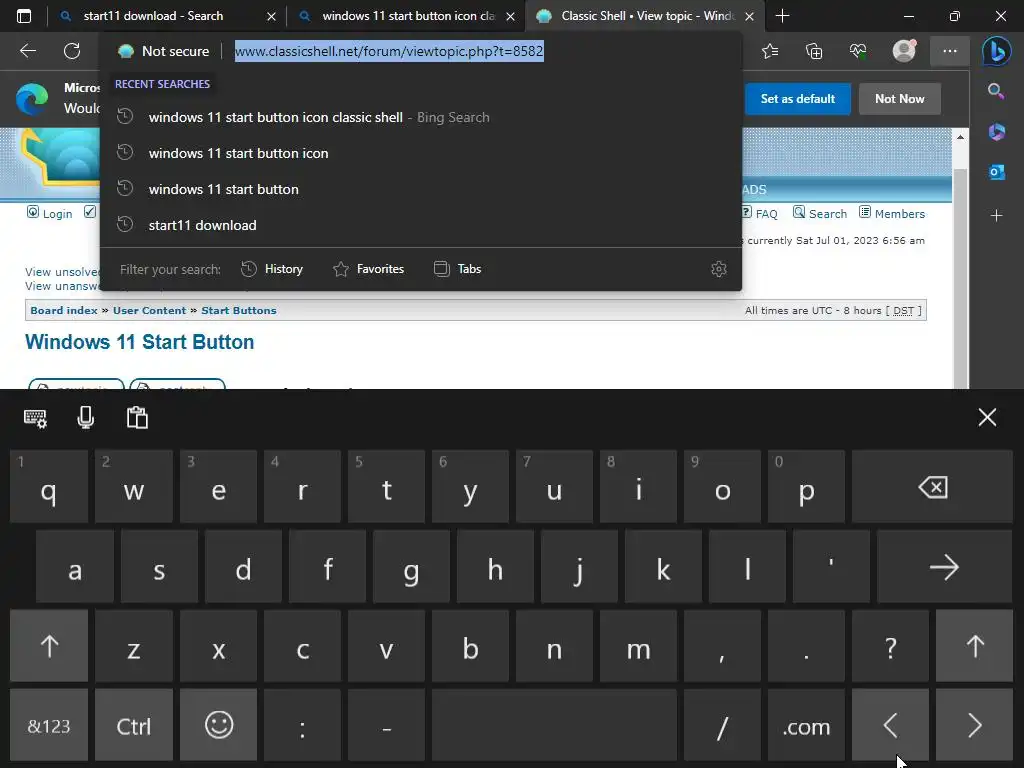Tap the question mark key
This screenshot has height=768, width=1024.
point(890,646)
